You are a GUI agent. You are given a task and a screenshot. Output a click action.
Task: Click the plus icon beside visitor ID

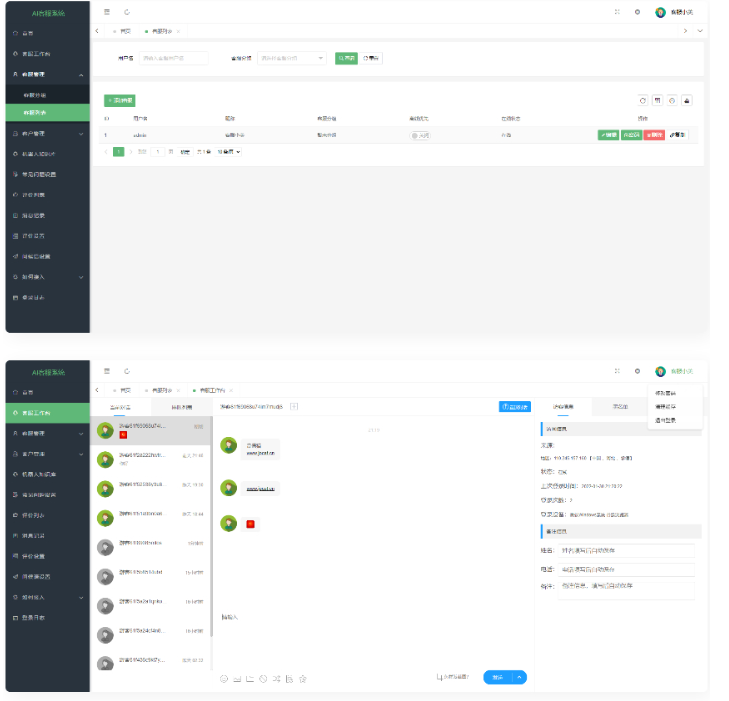tap(294, 406)
